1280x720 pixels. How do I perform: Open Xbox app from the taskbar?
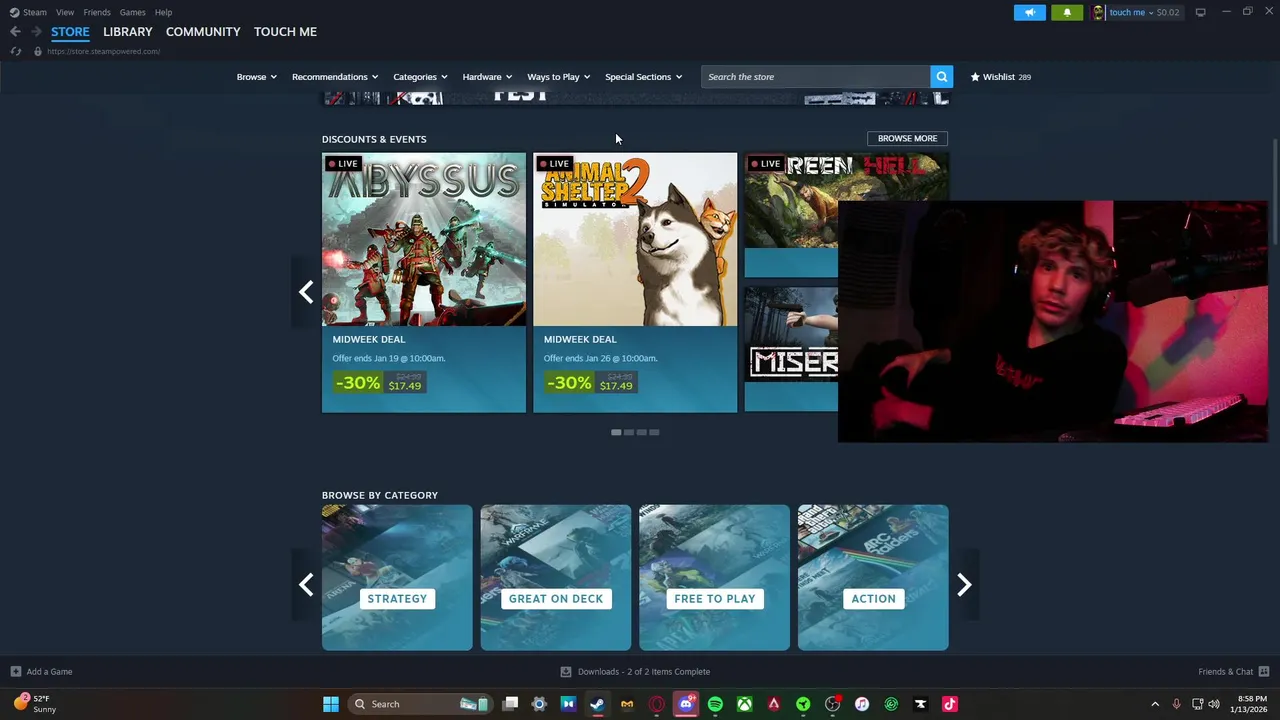click(745, 704)
